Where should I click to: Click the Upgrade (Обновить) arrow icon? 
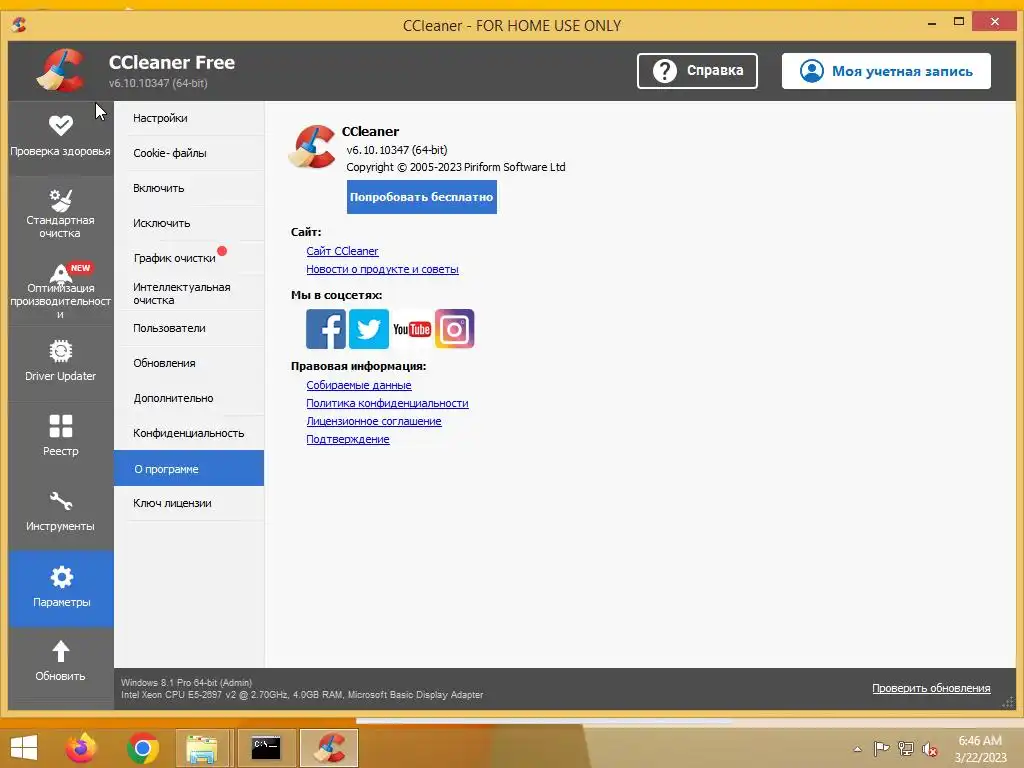tap(61, 651)
